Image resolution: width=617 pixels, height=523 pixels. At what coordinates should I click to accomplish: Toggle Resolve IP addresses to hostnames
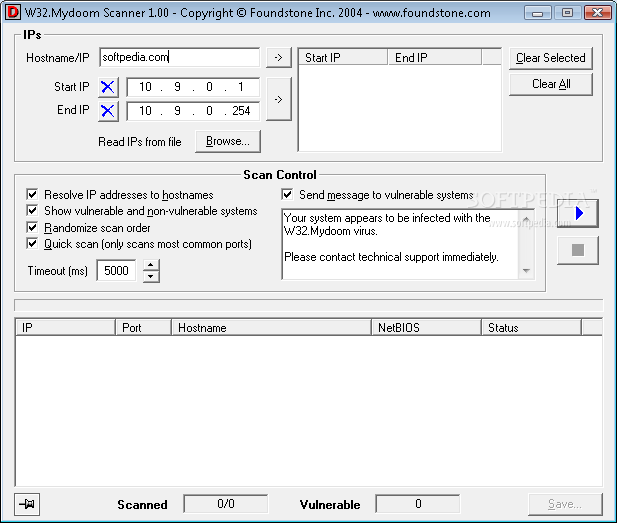pyautogui.click(x=32, y=194)
